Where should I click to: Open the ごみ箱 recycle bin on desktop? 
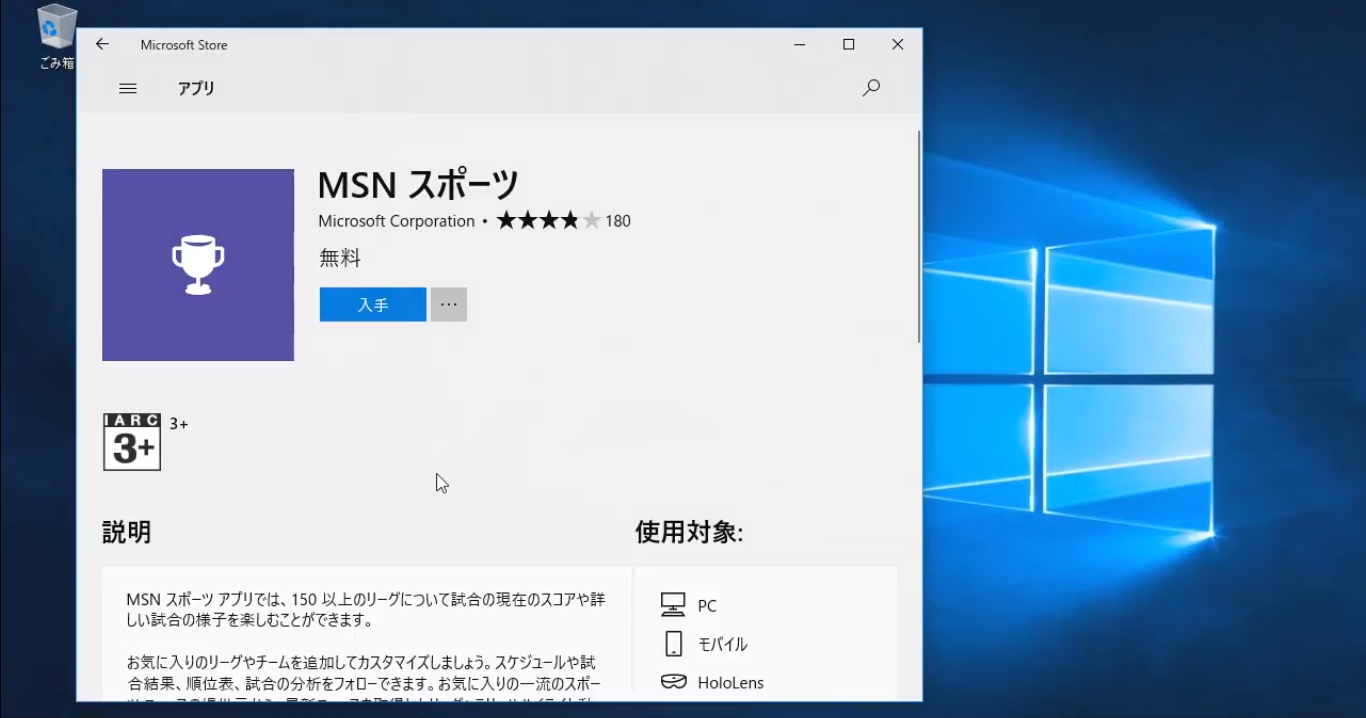pos(57,38)
